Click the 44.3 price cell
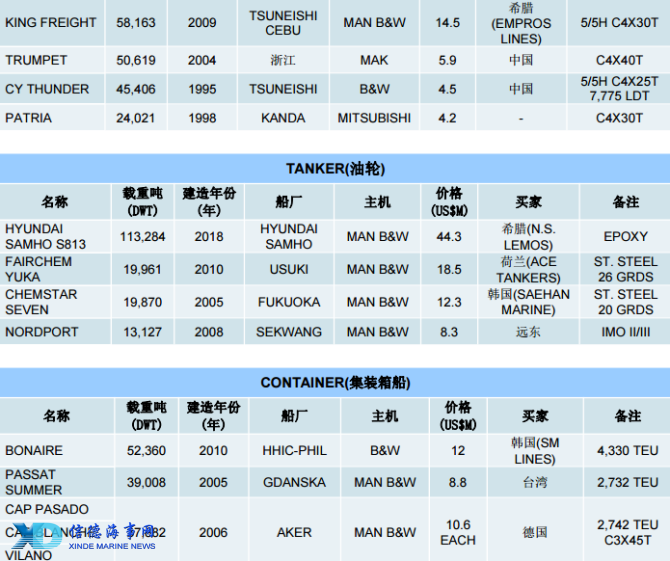Image resolution: width=670 pixels, height=561 pixels. pyautogui.click(x=449, y=236)
